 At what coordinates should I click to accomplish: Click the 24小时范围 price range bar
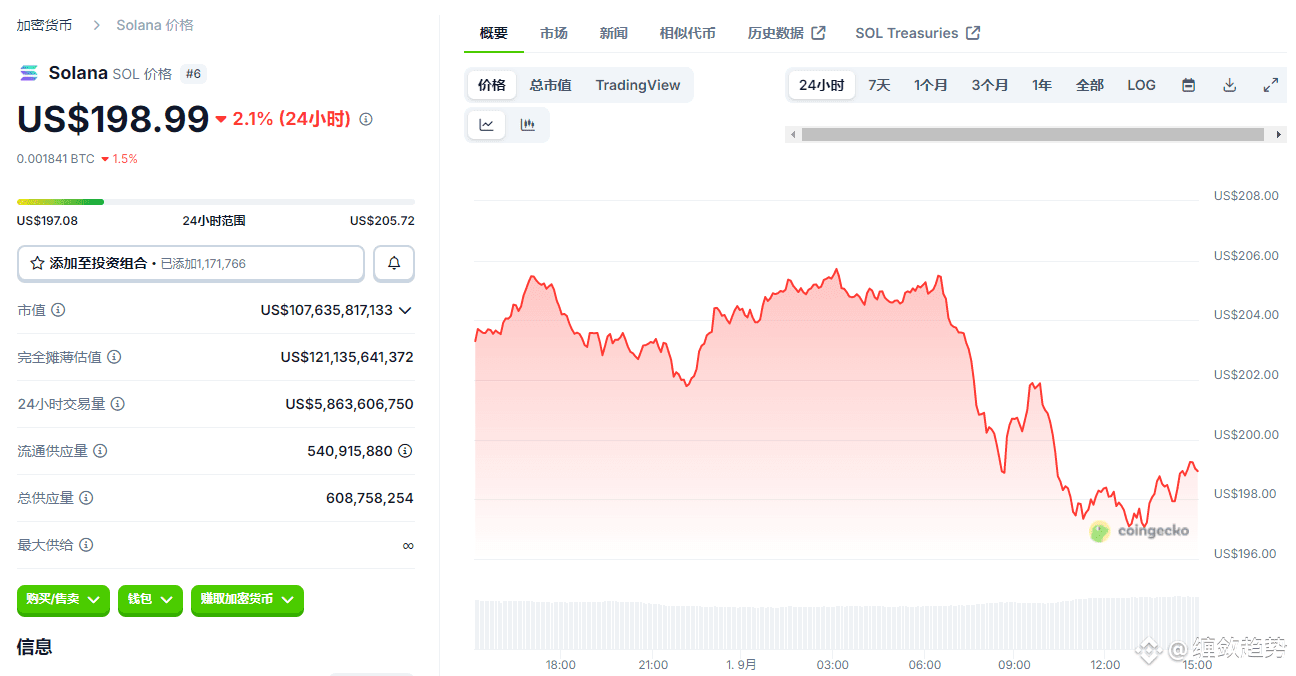216,202
